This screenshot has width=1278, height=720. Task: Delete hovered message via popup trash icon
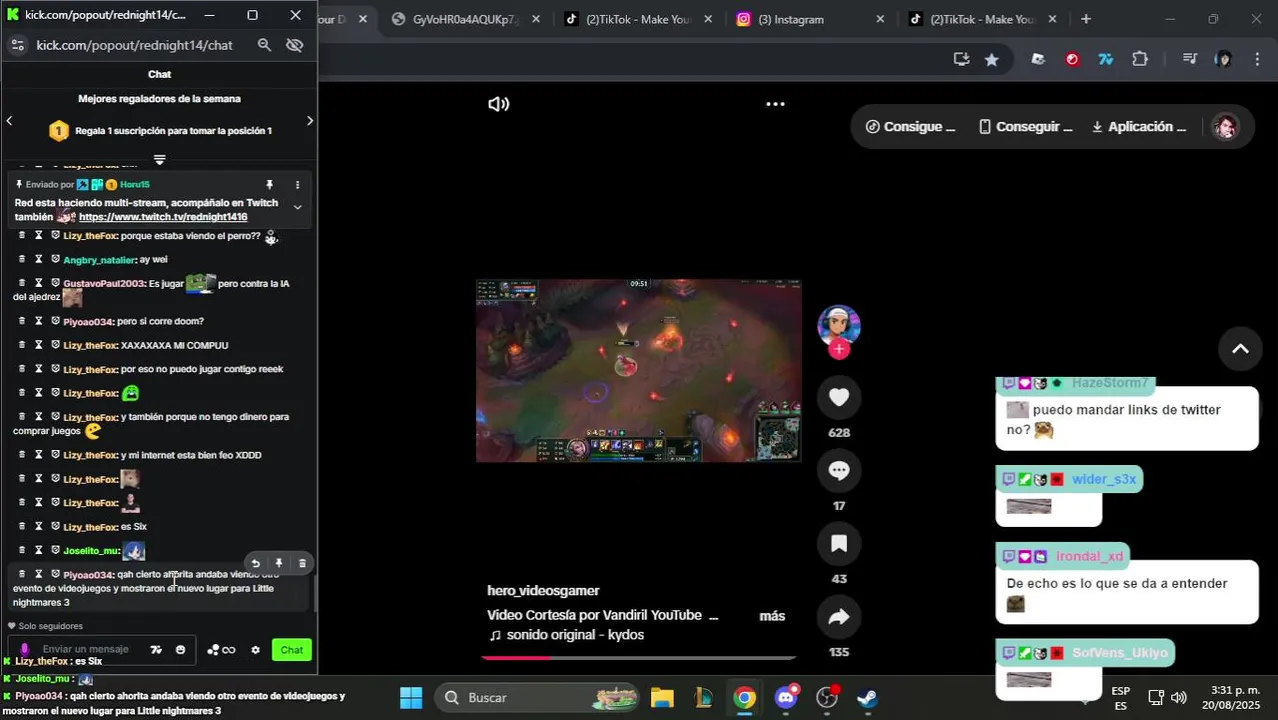coord(302,564)
